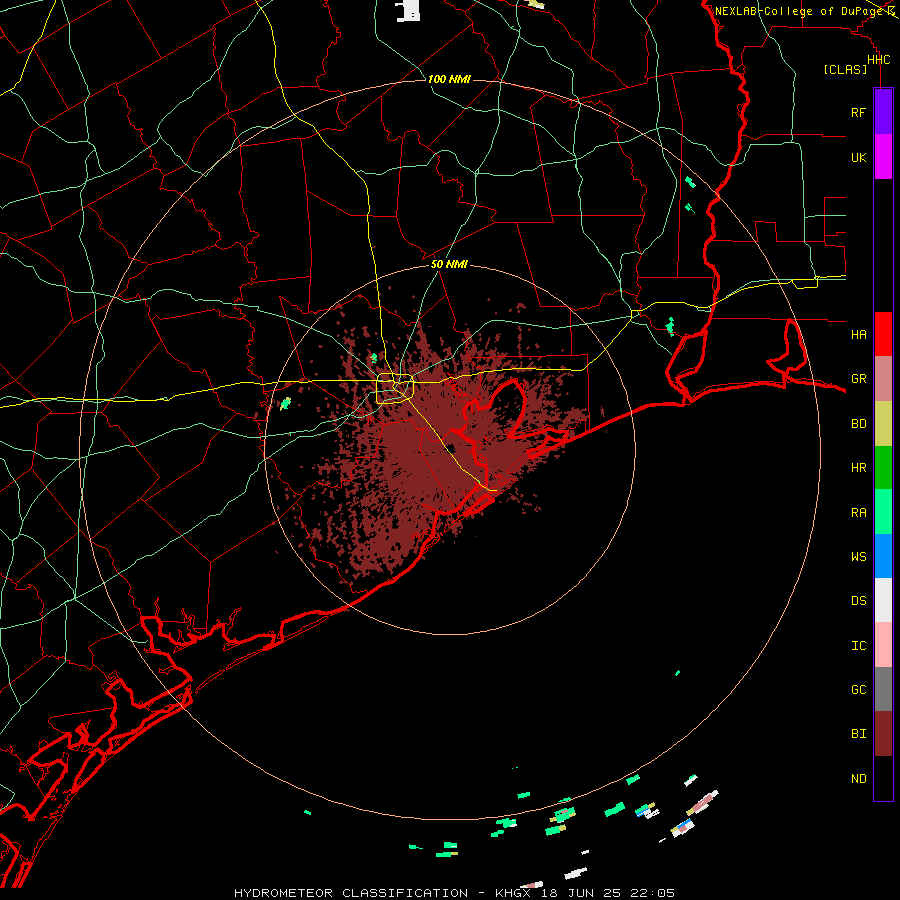
Task: Click the GC legend label
Action: click(x=858, y=690)
